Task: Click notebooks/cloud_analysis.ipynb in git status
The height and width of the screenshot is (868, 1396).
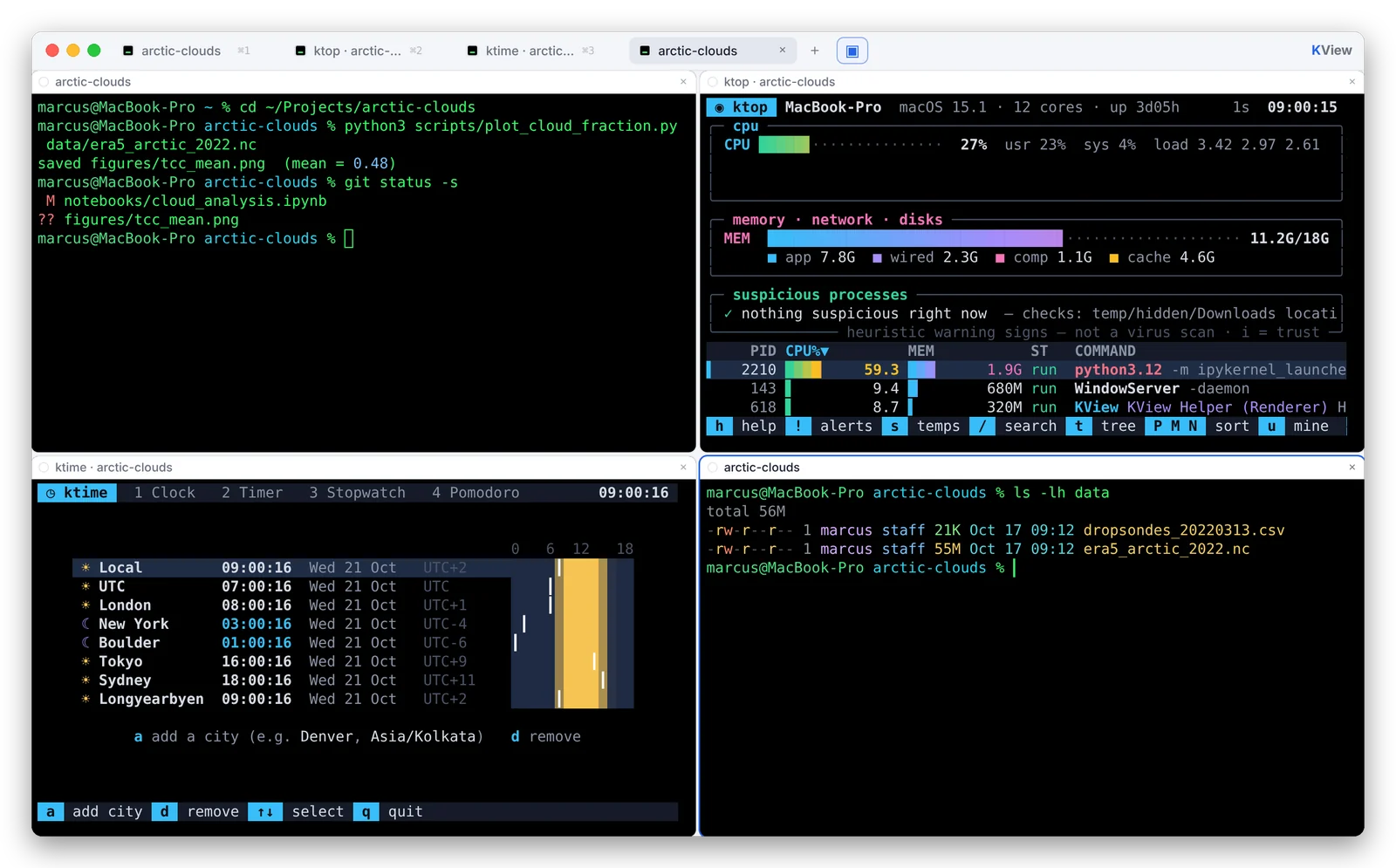Action: (195, 202)
